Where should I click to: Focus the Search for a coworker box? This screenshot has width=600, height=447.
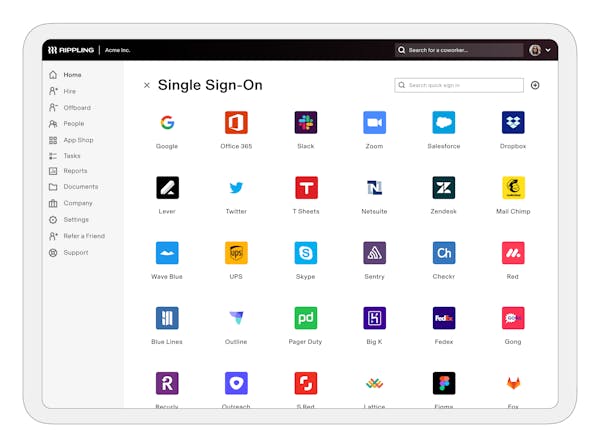(459, 50)
